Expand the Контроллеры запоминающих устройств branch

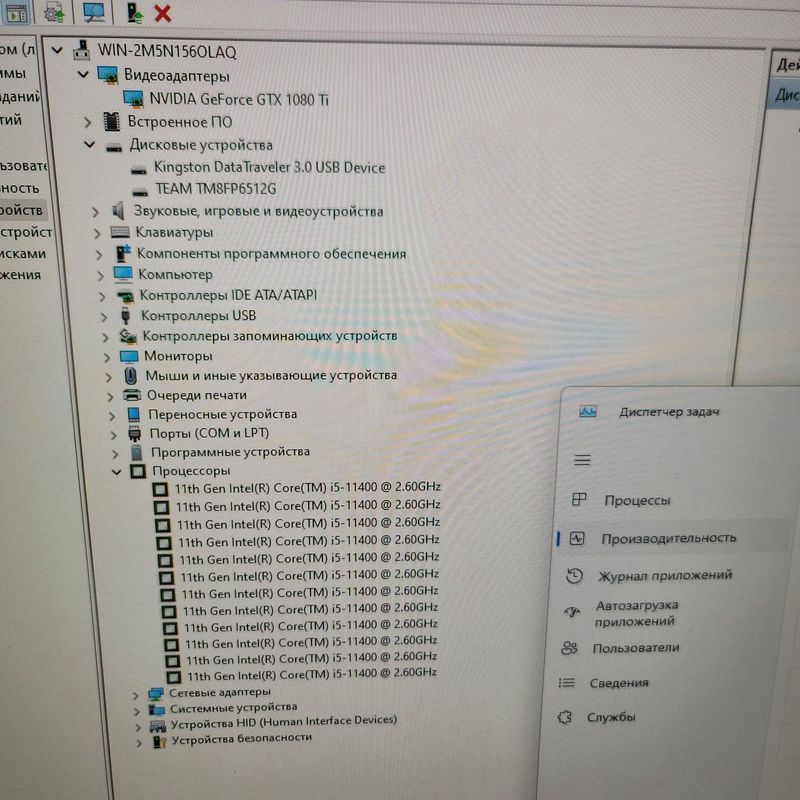pos(105,337)
